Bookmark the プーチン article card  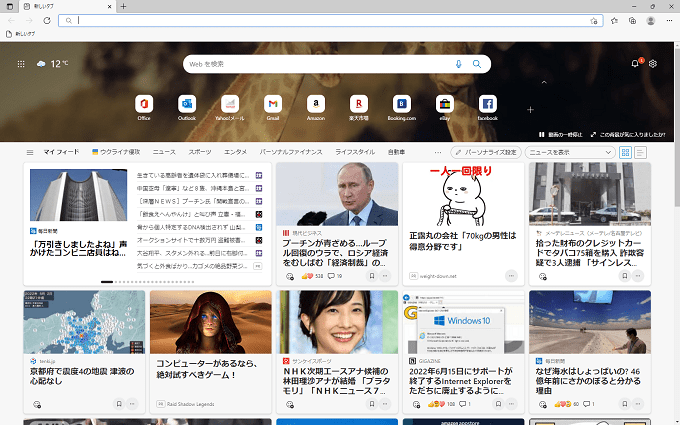[x=372, y=276]
